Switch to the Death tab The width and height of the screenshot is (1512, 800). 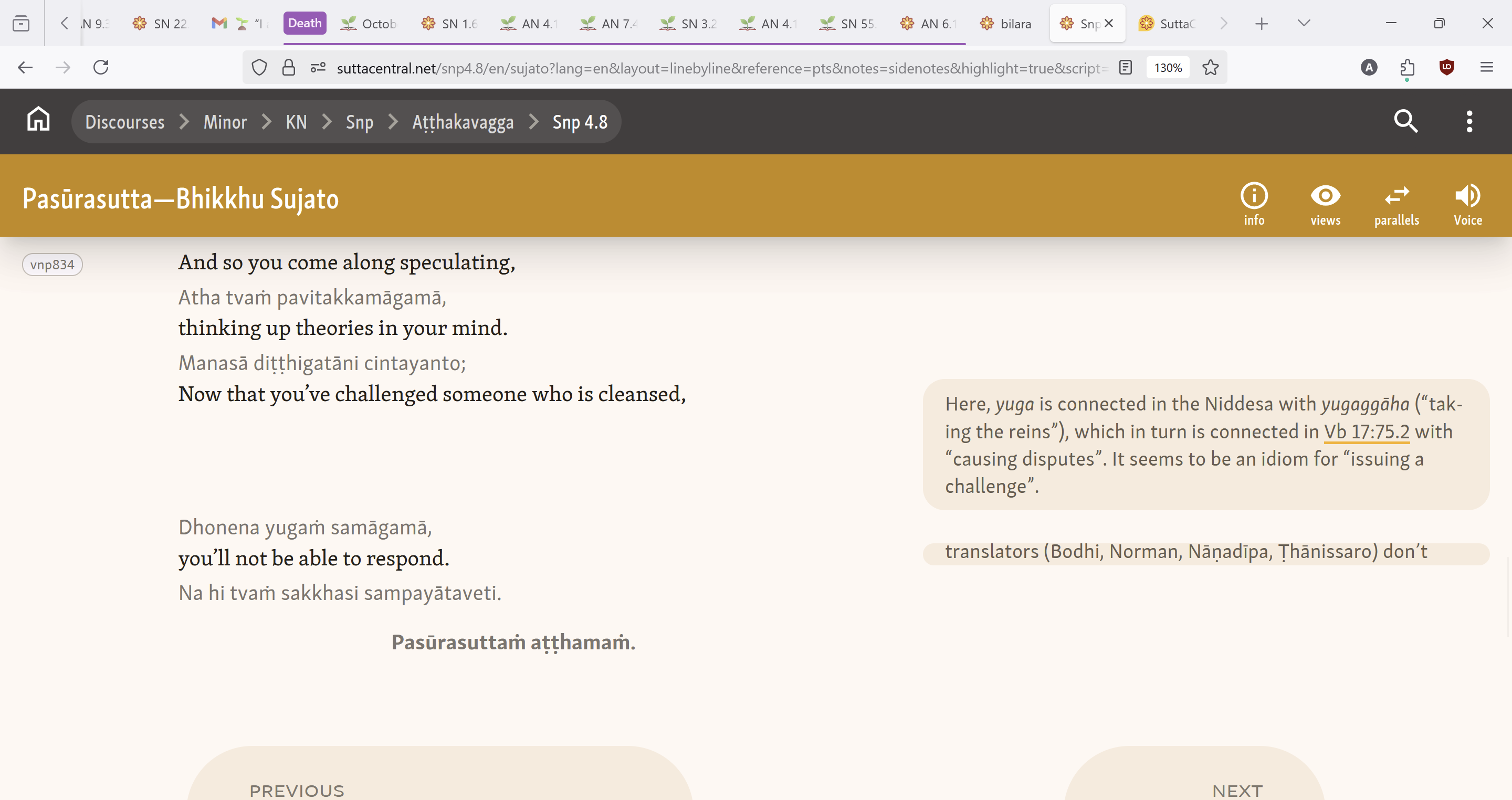point(304,24)
